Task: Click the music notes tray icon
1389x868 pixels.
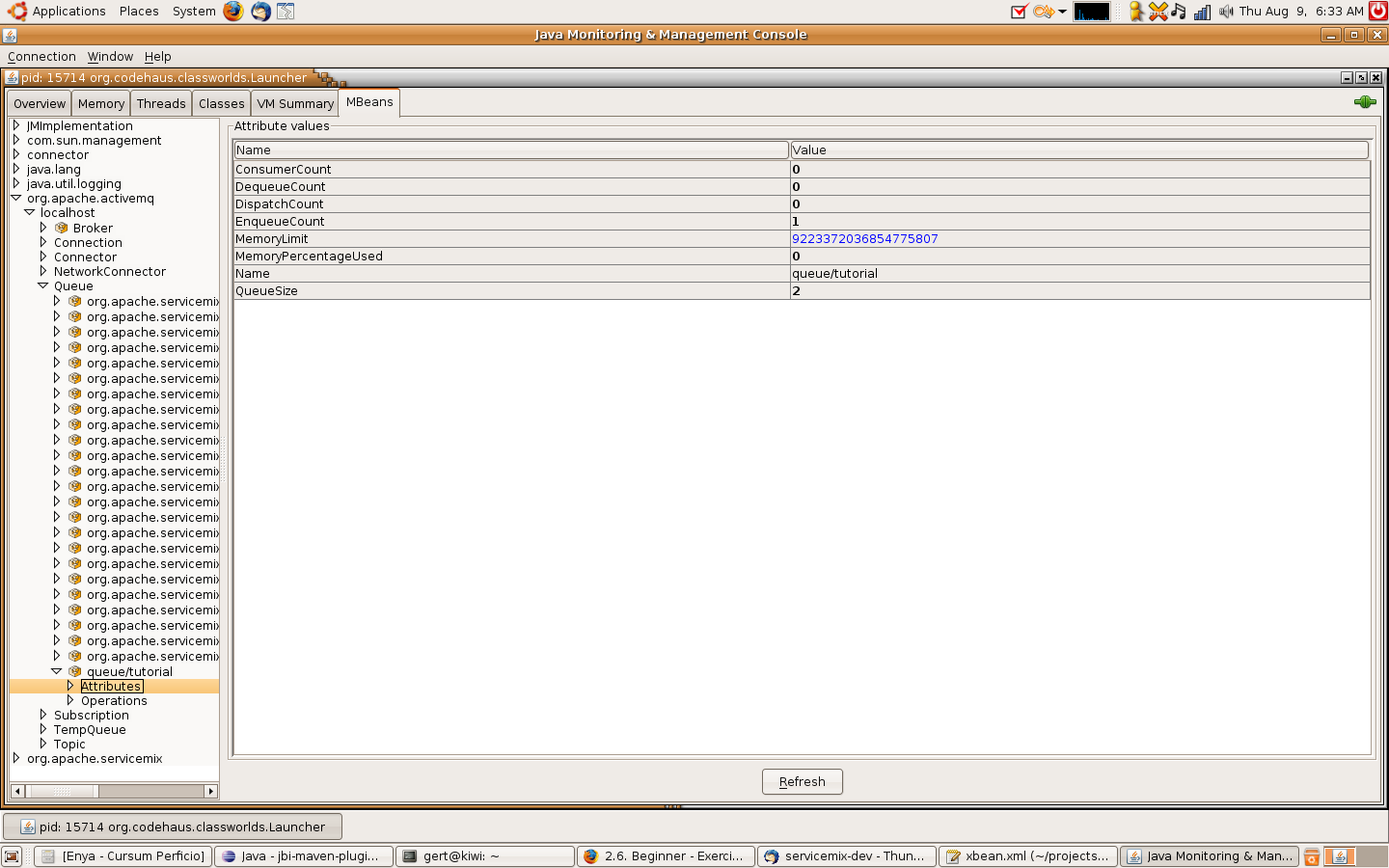Action: tap(1179, 12)
